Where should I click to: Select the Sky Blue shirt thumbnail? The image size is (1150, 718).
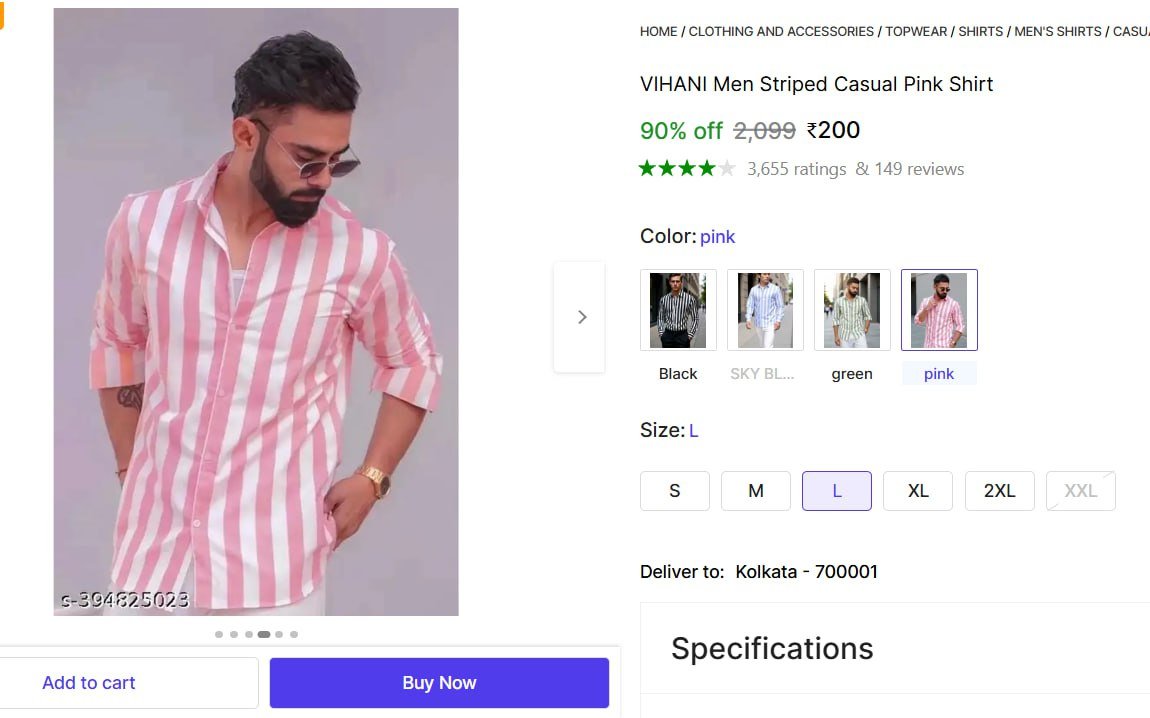pyautogui.click(x=765, y=310)
